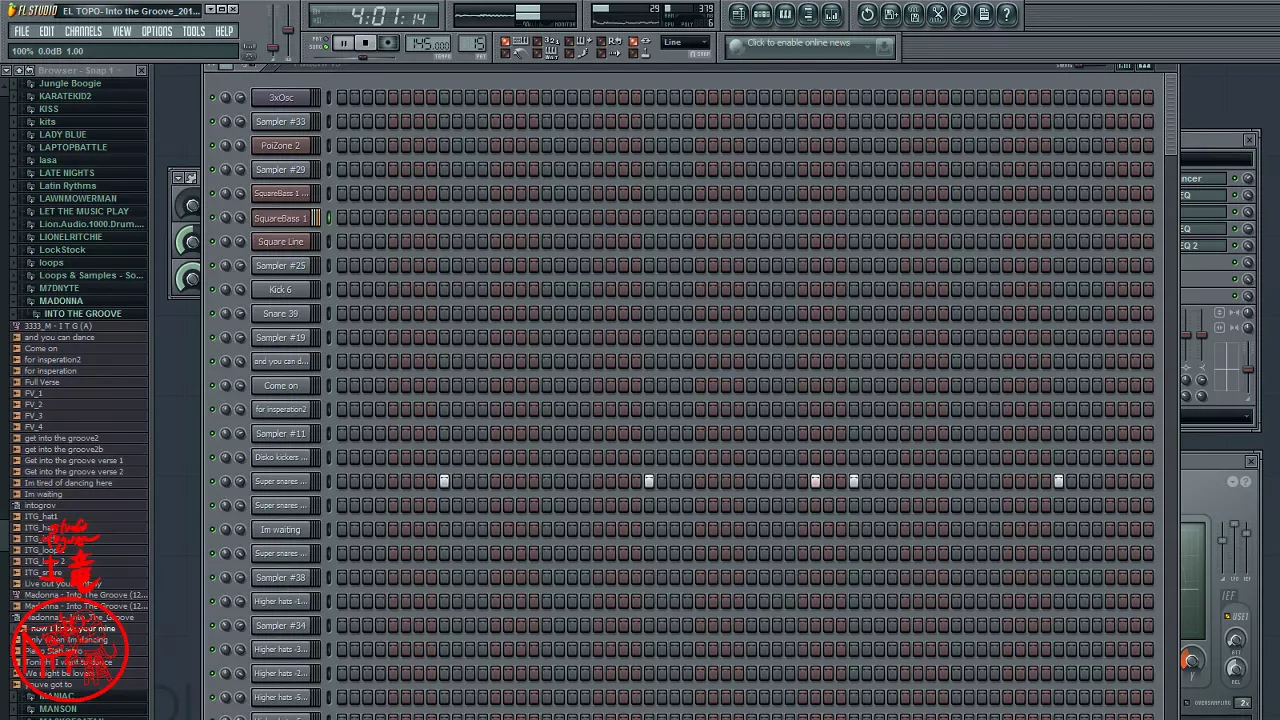Open the Line snap mode dropdown
This screenshot has height=720, width=1280.
point(686,42)
